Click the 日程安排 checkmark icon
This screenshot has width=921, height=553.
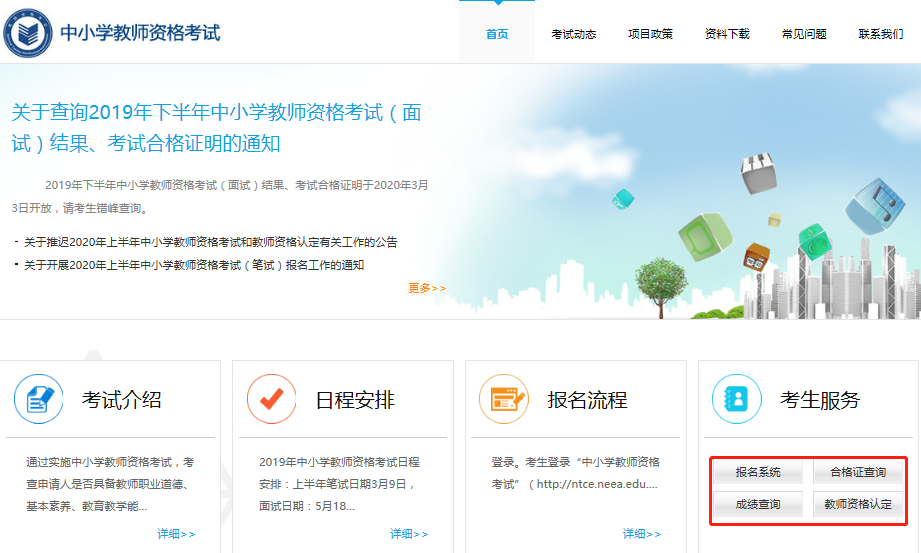[x=271, y=400]
